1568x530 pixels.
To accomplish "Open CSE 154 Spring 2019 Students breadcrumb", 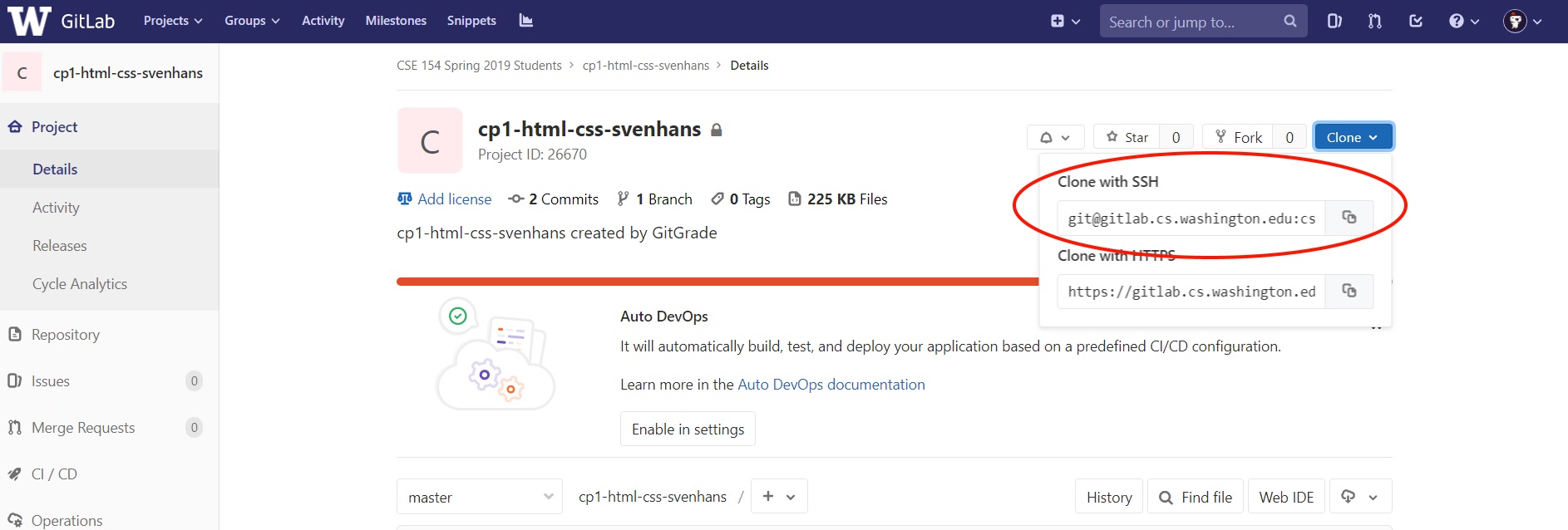I will pos(479,66).
